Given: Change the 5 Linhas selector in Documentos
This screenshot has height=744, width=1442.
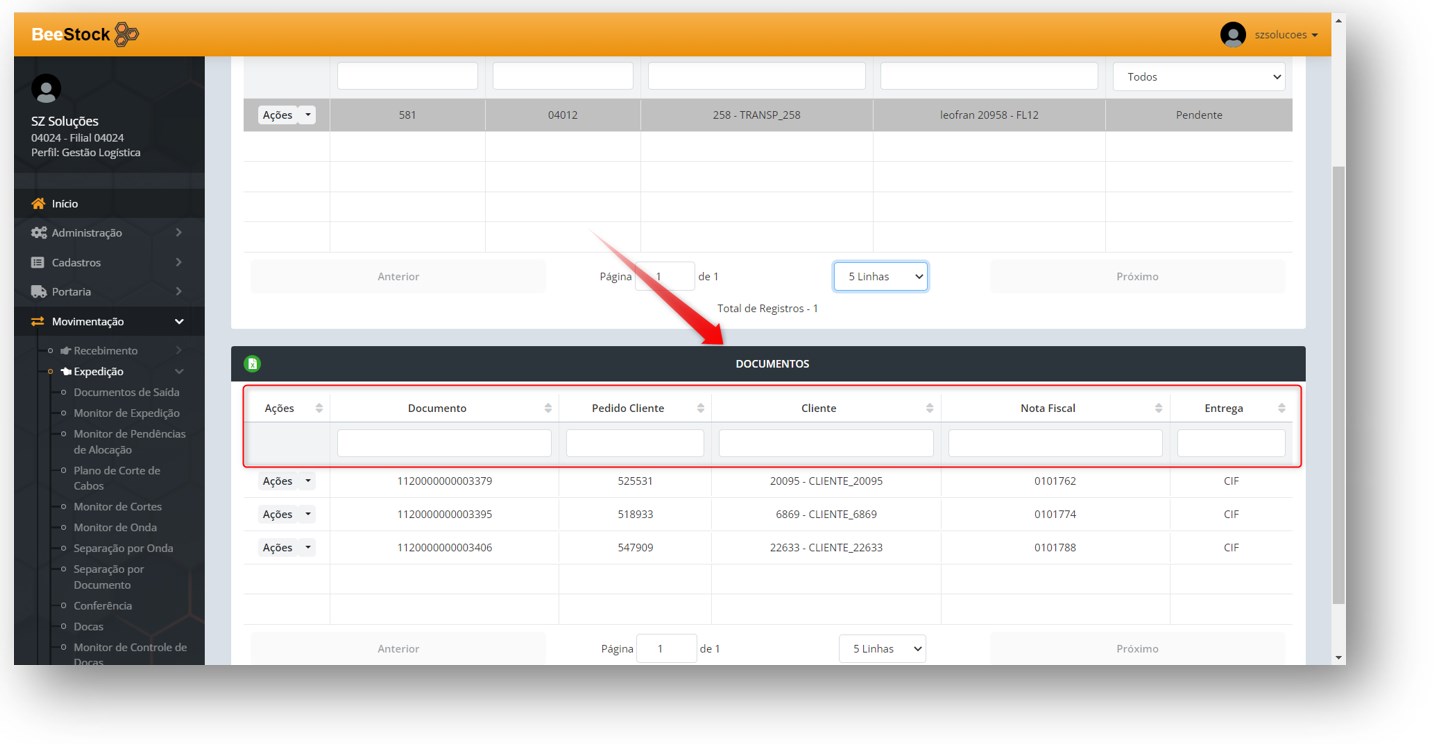Looking at the screenshot, I should 882,649.
